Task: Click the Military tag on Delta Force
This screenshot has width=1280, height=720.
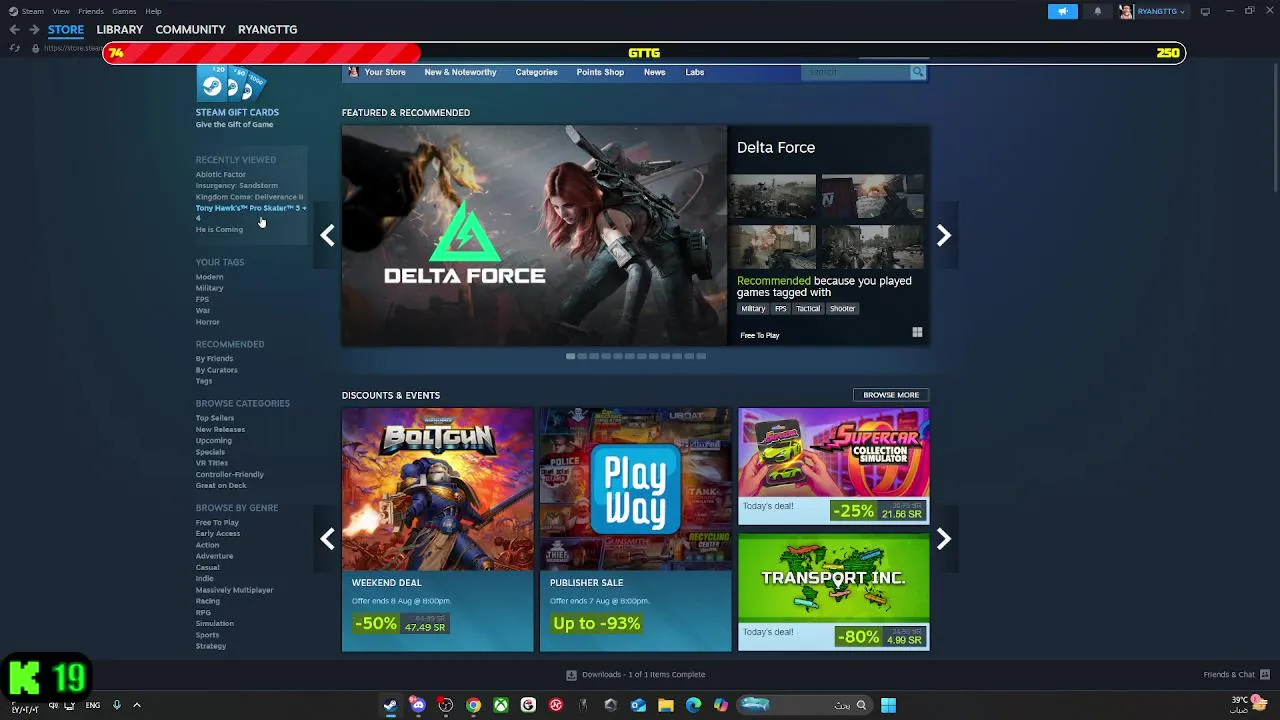Action: tap(753, 309)
